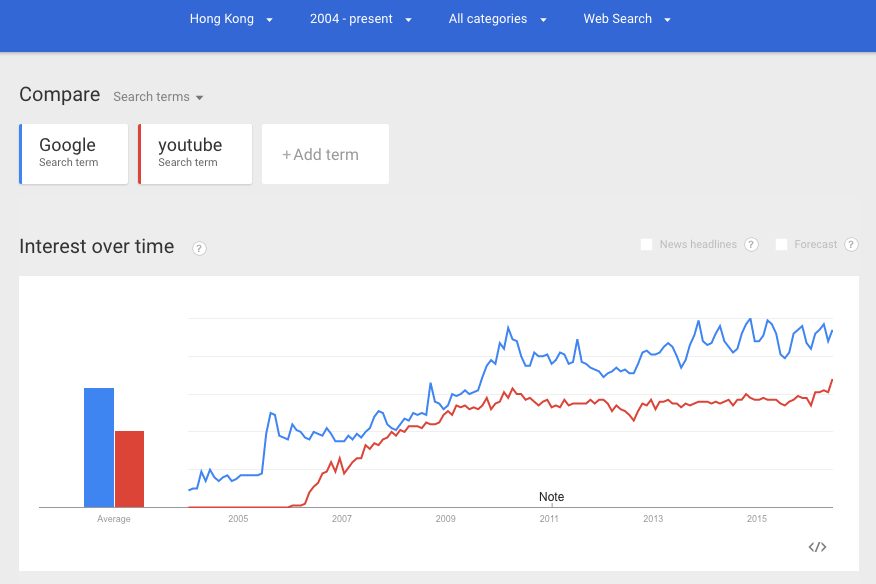Click the Note marker on the timeline
This screenshot has height=584, width=876.
pyautogui.click(x=551, y=497)
